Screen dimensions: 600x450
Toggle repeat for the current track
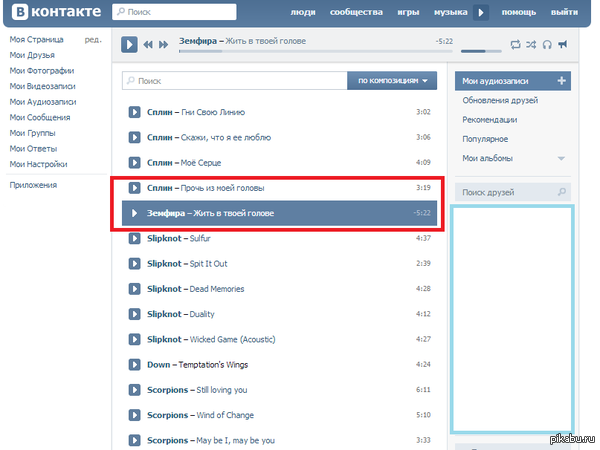[x=515, y=45]
